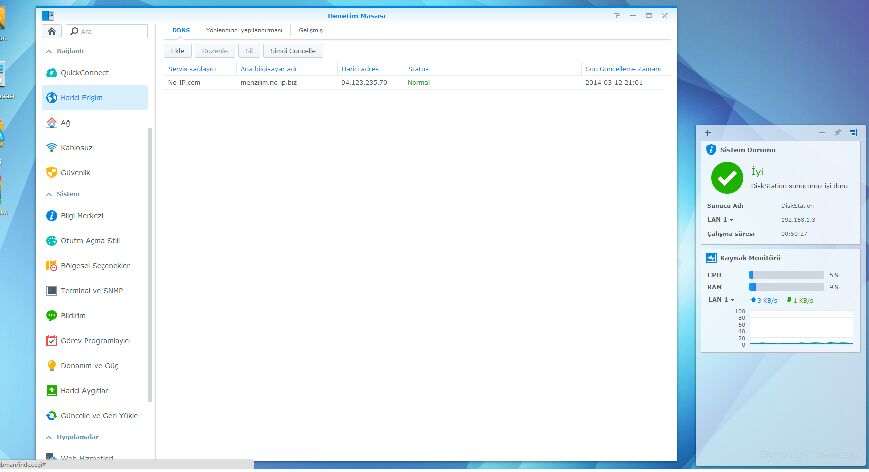
Task: Switch to Yönlendirici Yapılandırması tab
Action: pos(244,31)
